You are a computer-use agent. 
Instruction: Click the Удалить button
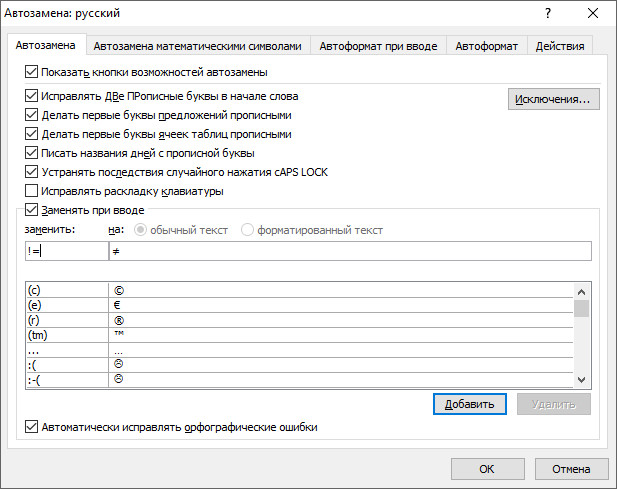click(554, 404)
